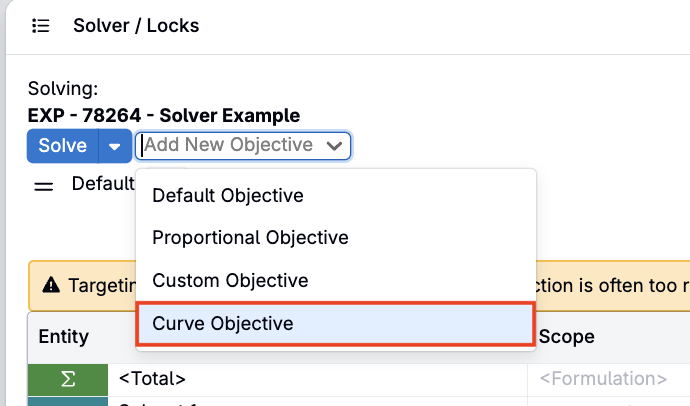Click the Solve button

point(62,146)
